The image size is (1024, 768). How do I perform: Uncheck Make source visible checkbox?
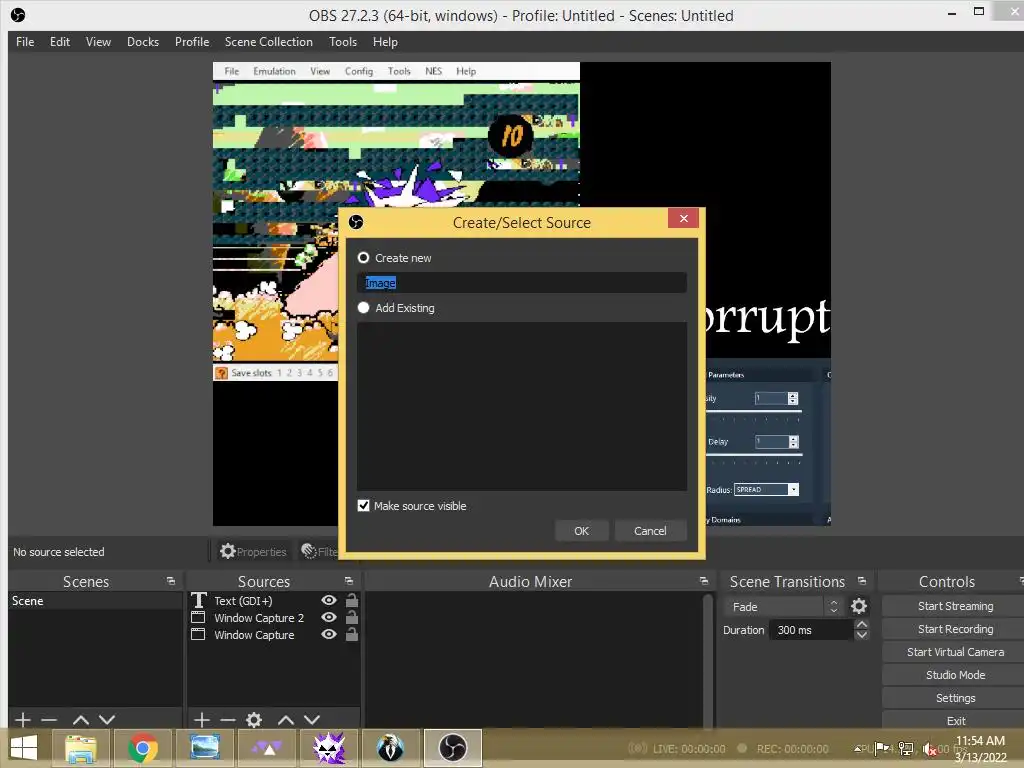[363, 505]
